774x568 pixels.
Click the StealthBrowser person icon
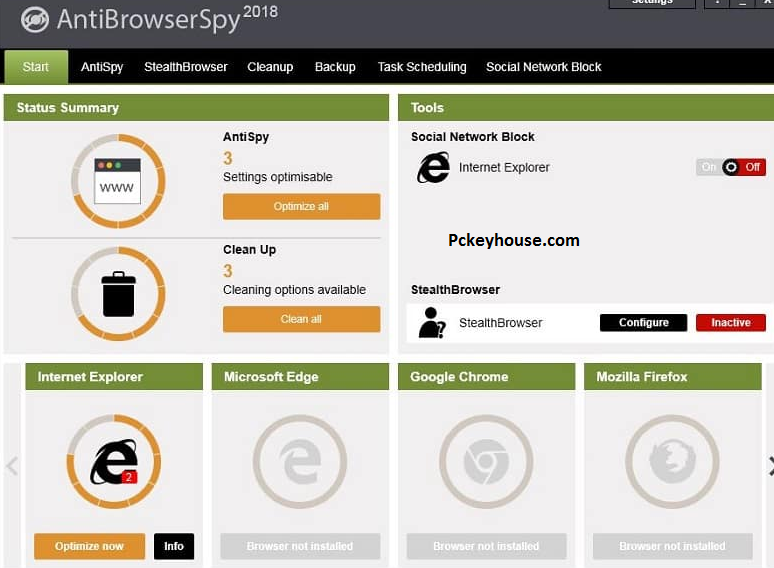tap(432, 323)
